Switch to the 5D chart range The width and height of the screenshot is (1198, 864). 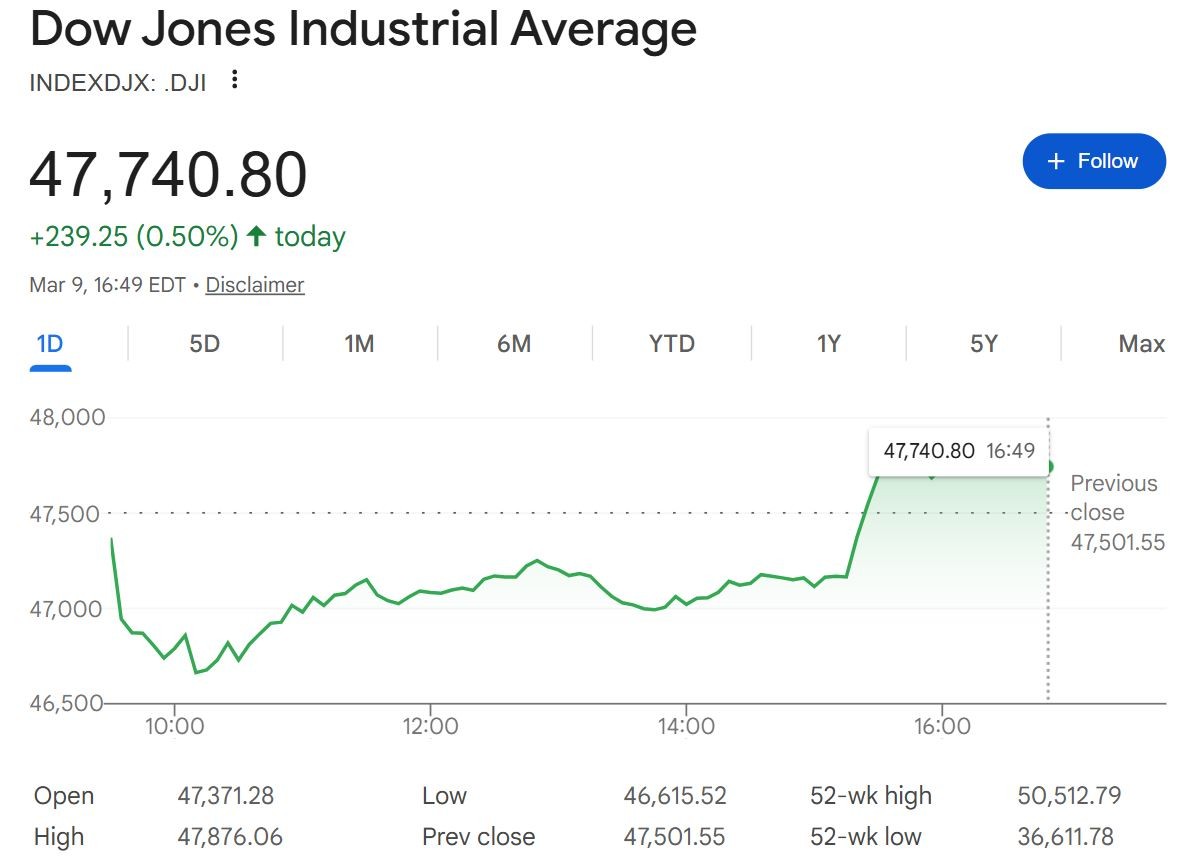[204, 344]
